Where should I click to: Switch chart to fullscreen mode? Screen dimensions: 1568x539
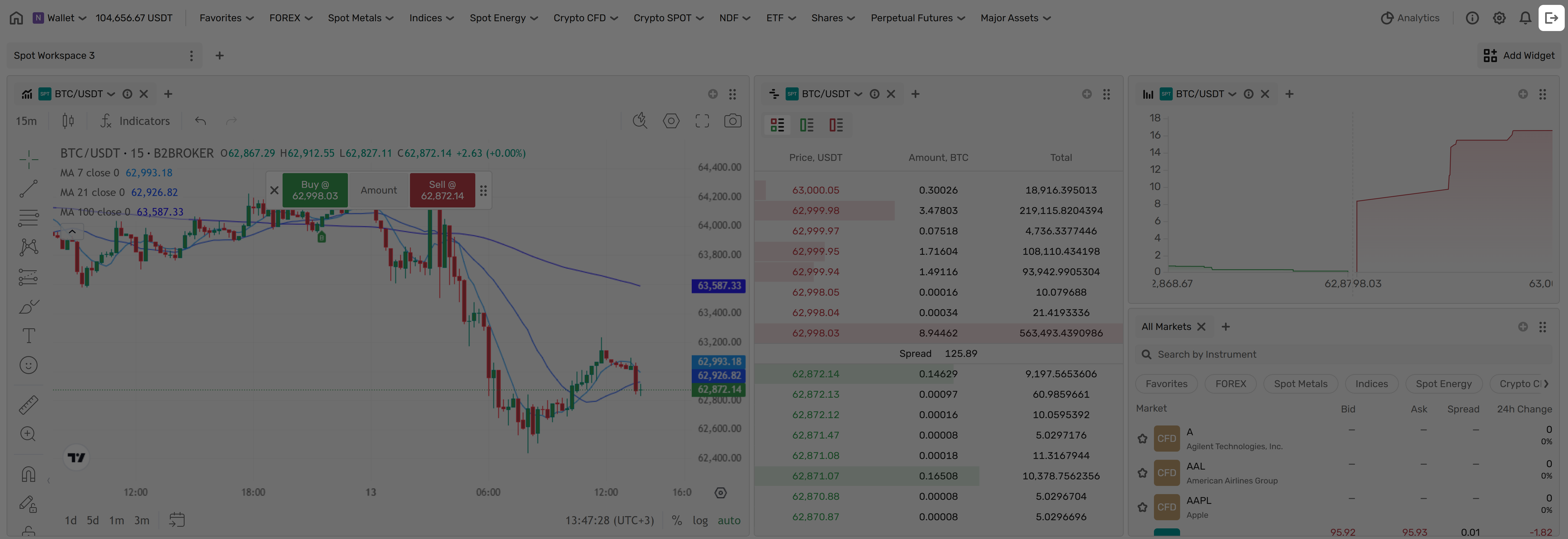pos(702,121)
